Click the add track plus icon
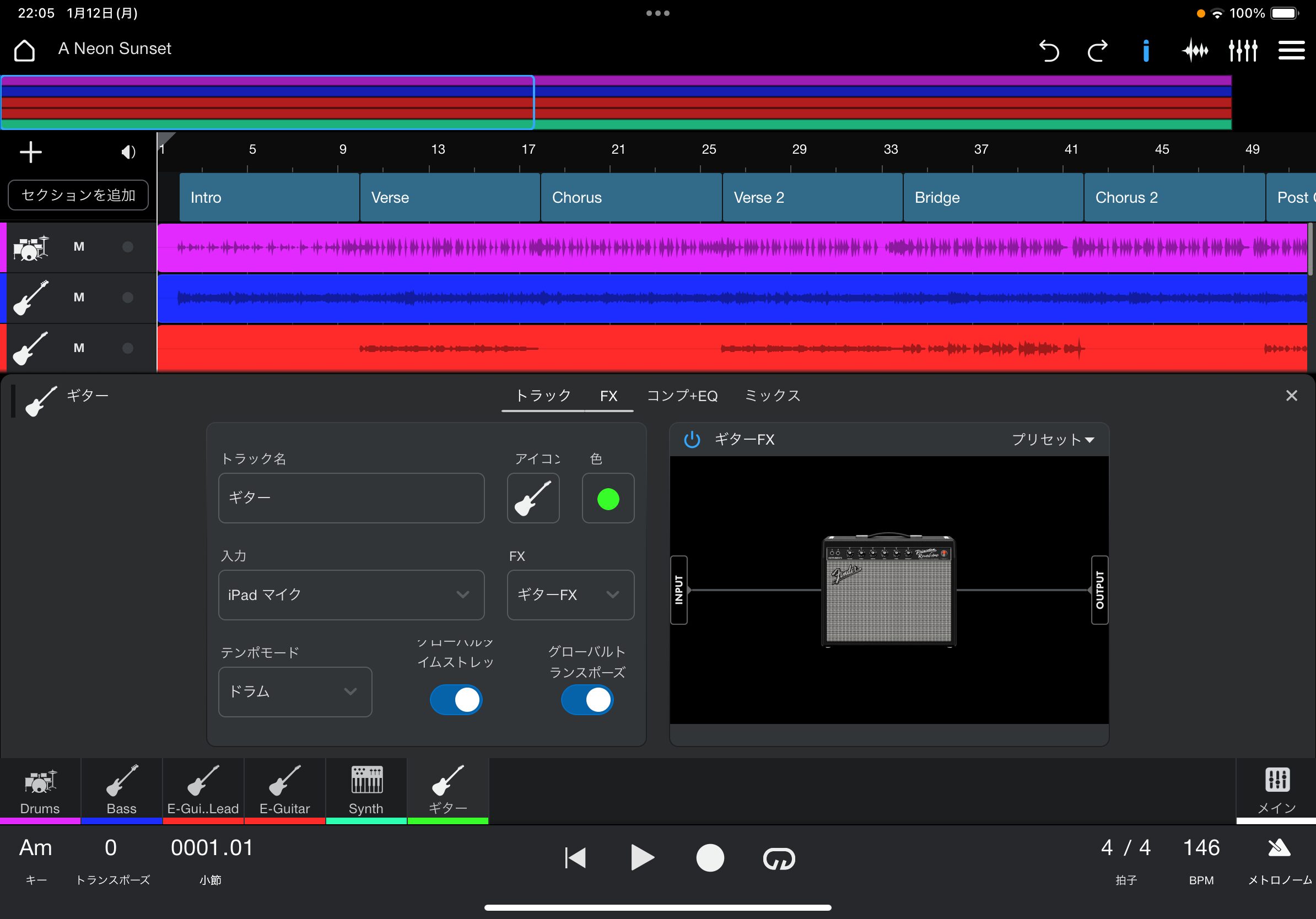The height and width of the screenshot is (919, 1316). (31, 152)
